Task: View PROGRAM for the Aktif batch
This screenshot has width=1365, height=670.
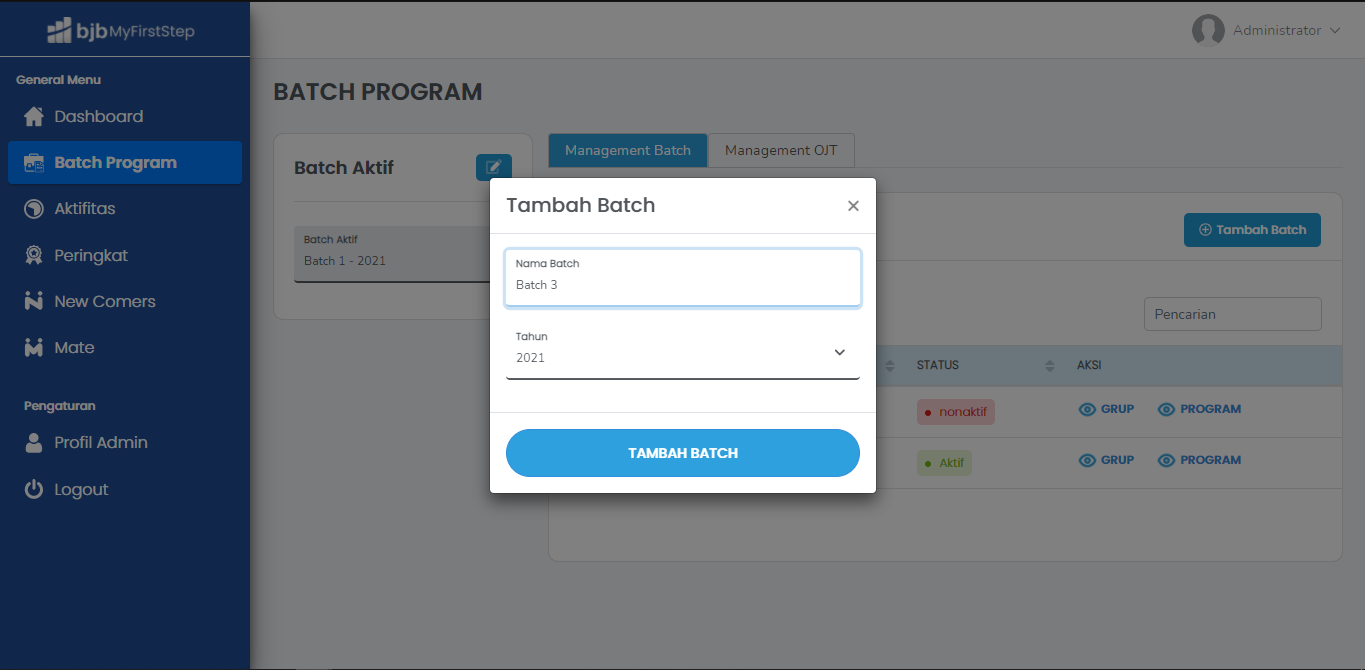Action: (x=1199, y=460)
